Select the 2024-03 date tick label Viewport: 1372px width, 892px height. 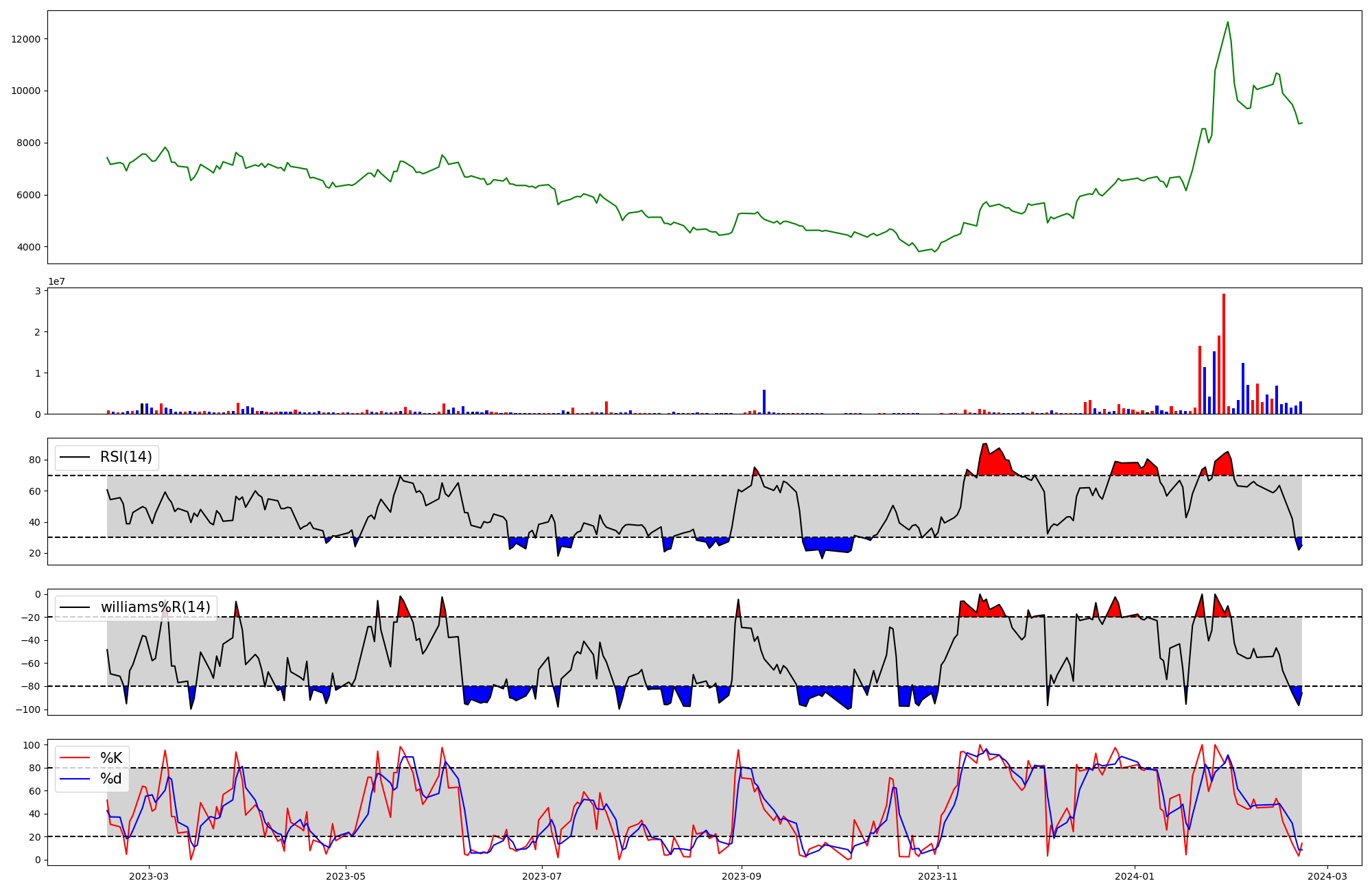[1327, 876]
